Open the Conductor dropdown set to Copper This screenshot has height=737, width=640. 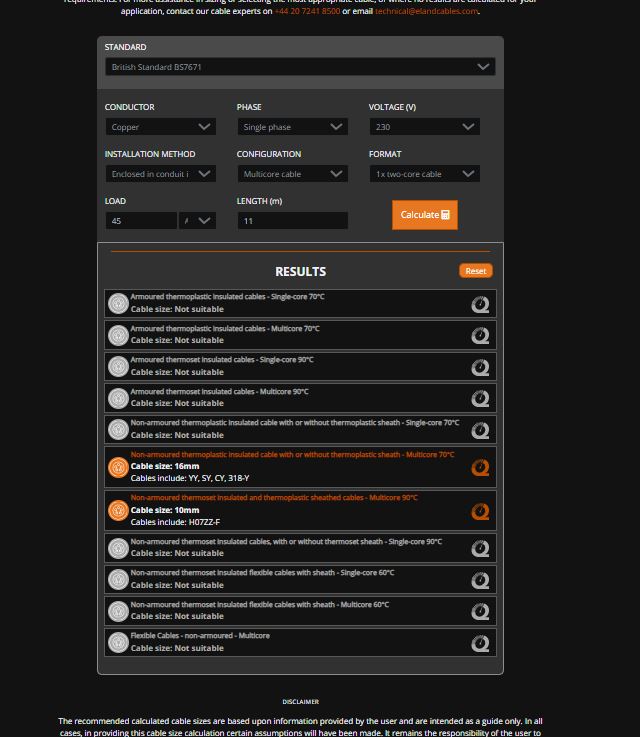tap(160, 127)
